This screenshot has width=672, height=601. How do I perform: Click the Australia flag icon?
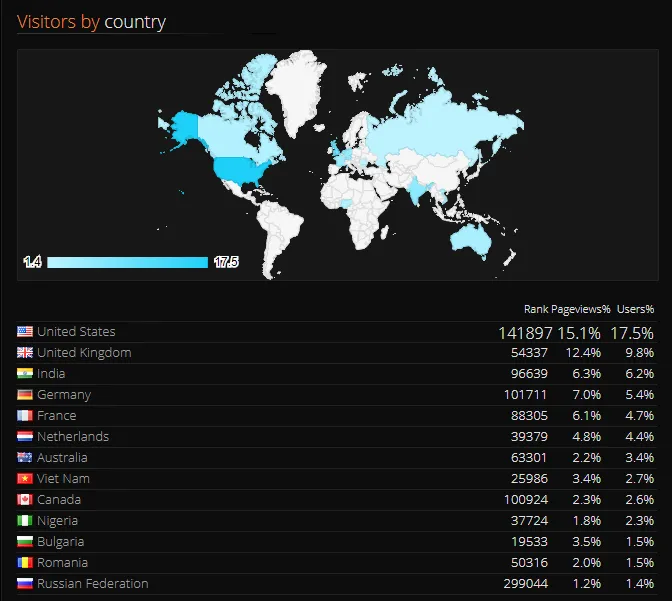[25, 457]
